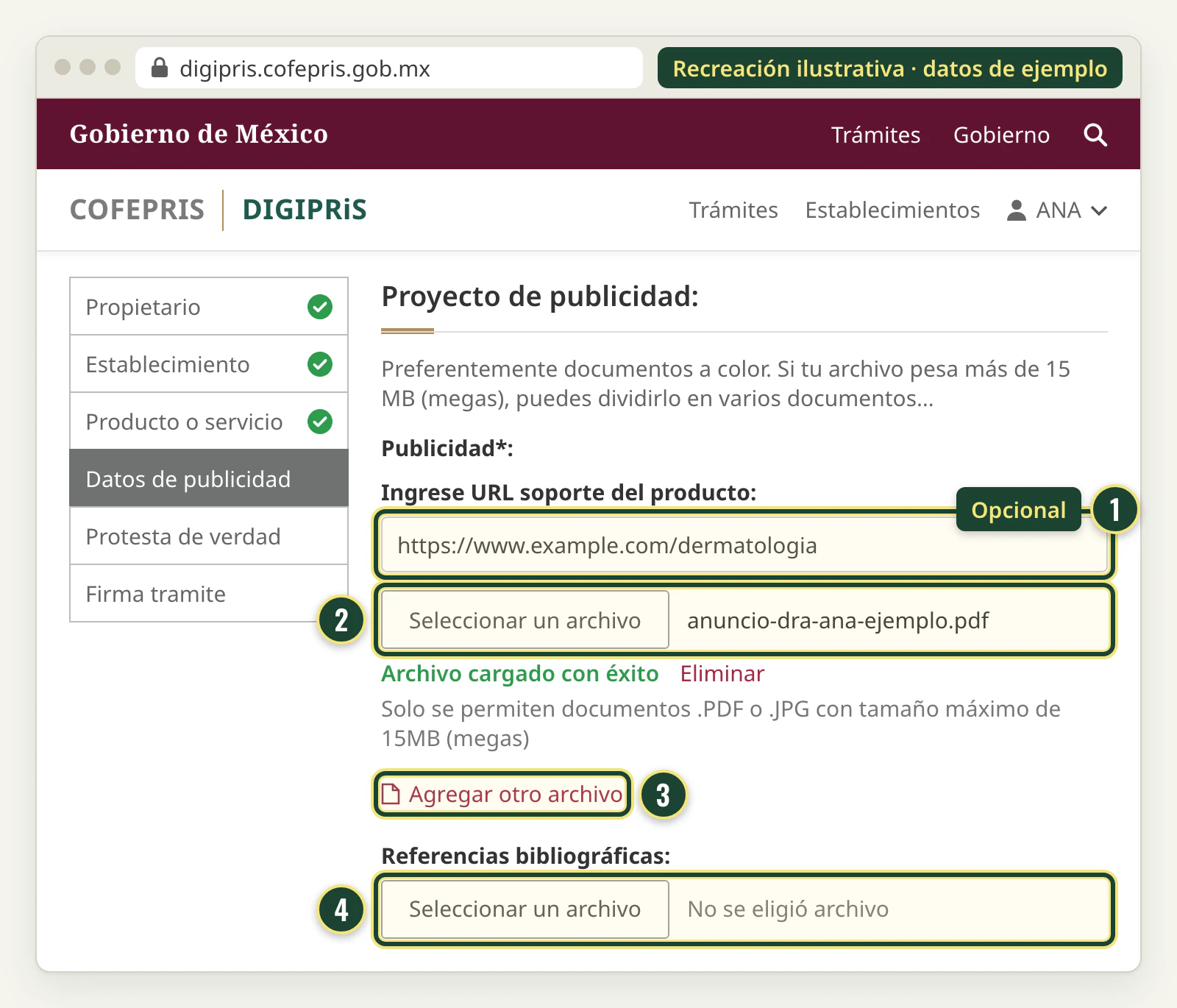Click the URL soporte del producto field

point(744,545)
